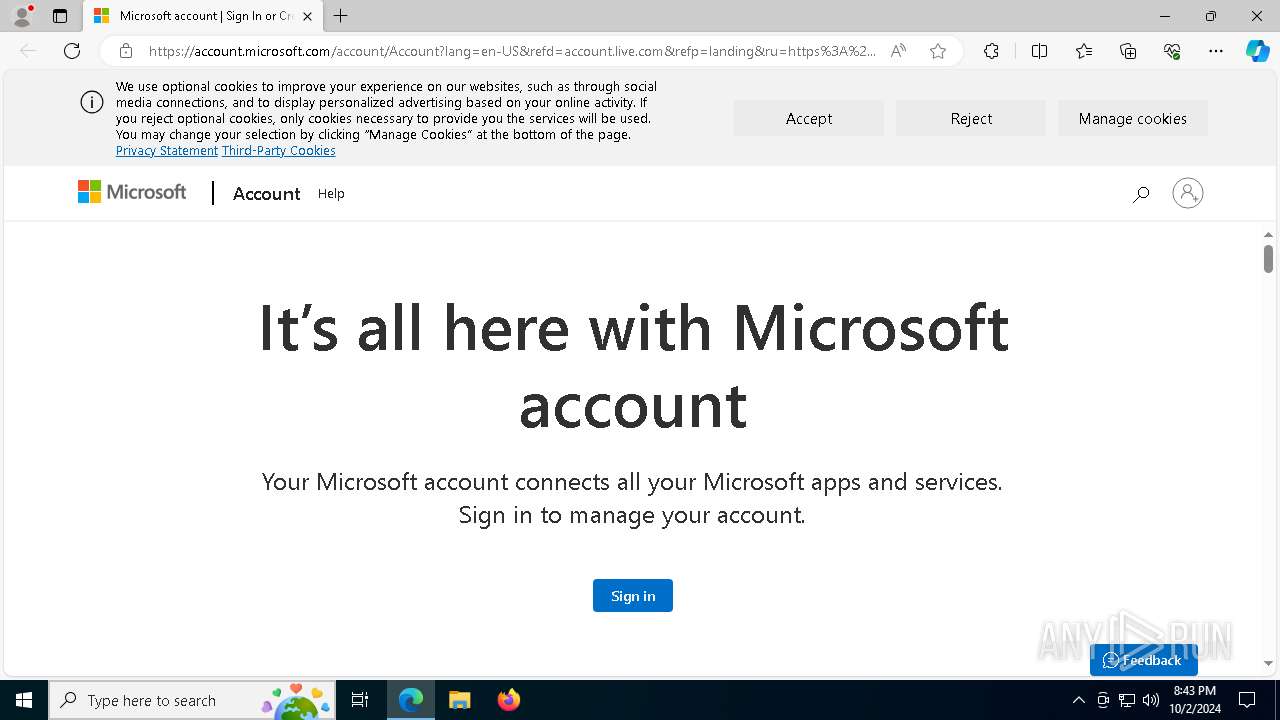The width and height of the screenshot is (1280, 720).
Task: Open the Feedback button
Action: click(x=1144, y=660)
